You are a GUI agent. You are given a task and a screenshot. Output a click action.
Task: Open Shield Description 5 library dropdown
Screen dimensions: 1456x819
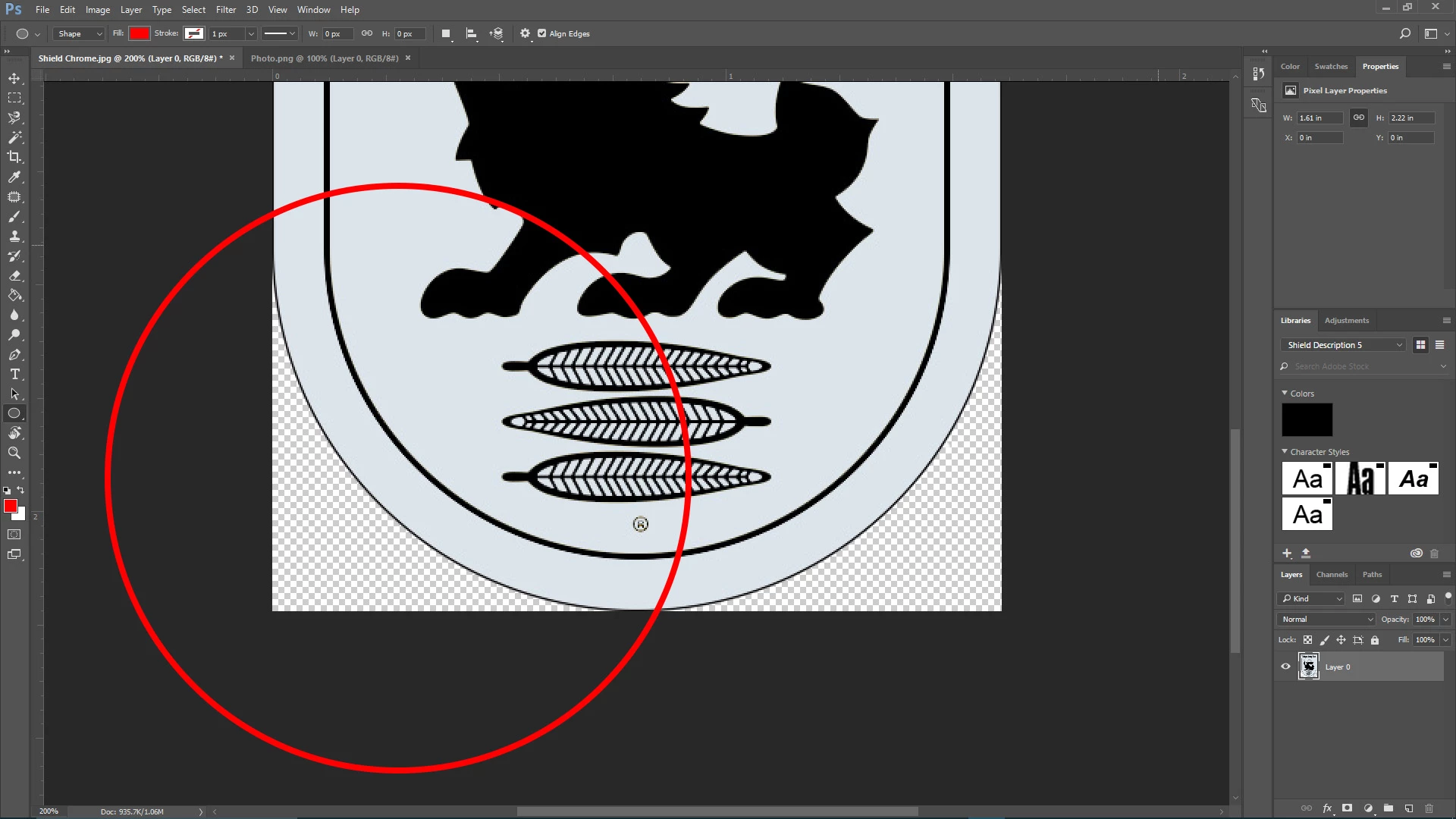coord(1343,345)
